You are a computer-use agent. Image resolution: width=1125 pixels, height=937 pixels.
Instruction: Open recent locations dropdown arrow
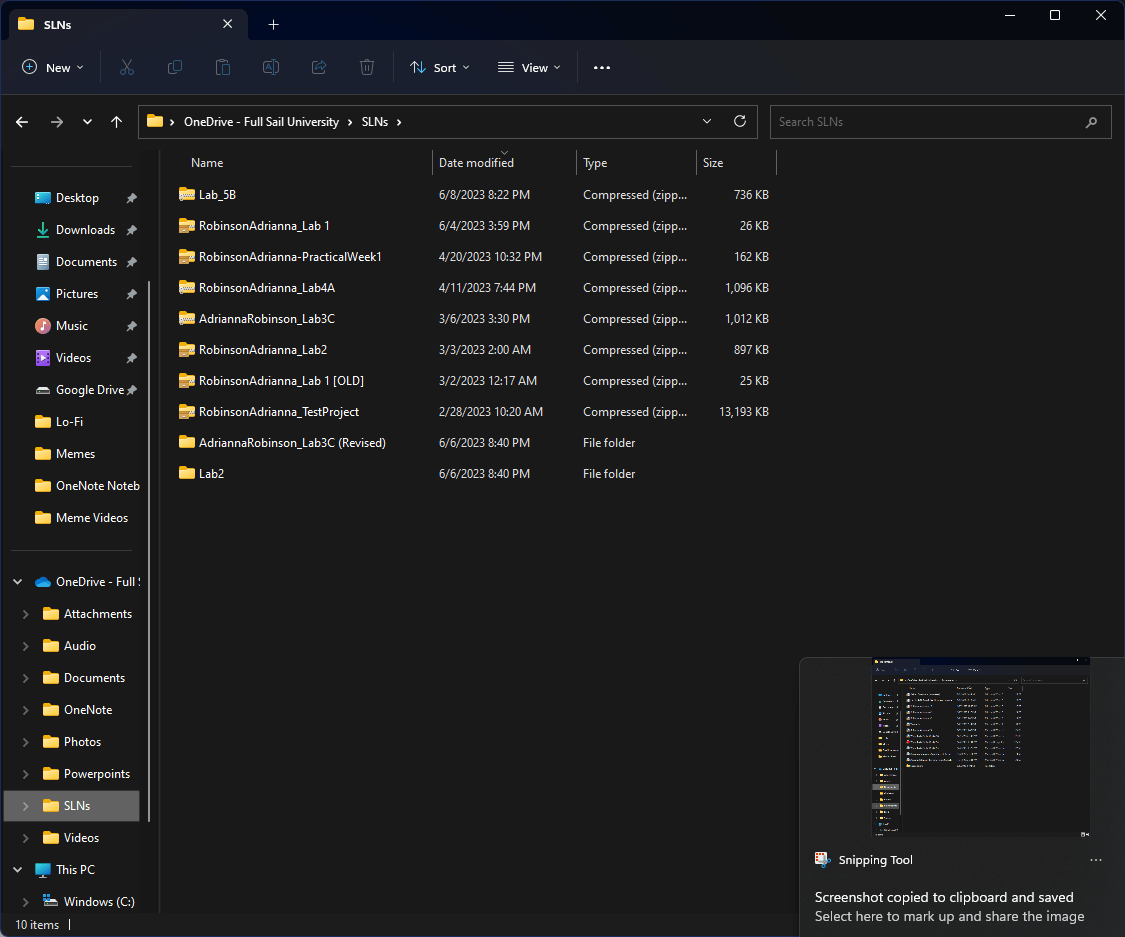click(87, 122)
